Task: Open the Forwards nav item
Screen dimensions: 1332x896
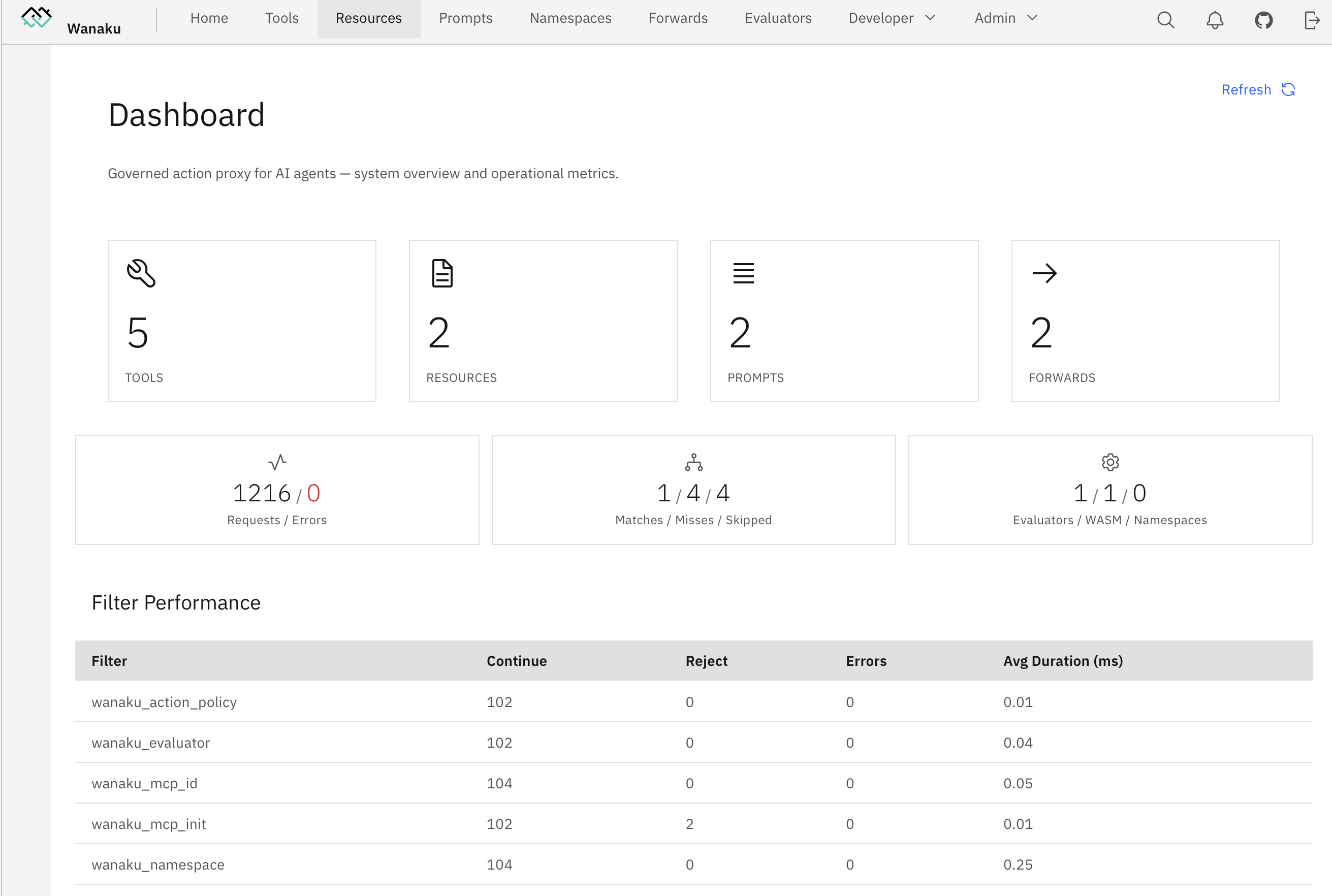Action: pos(678,18)
